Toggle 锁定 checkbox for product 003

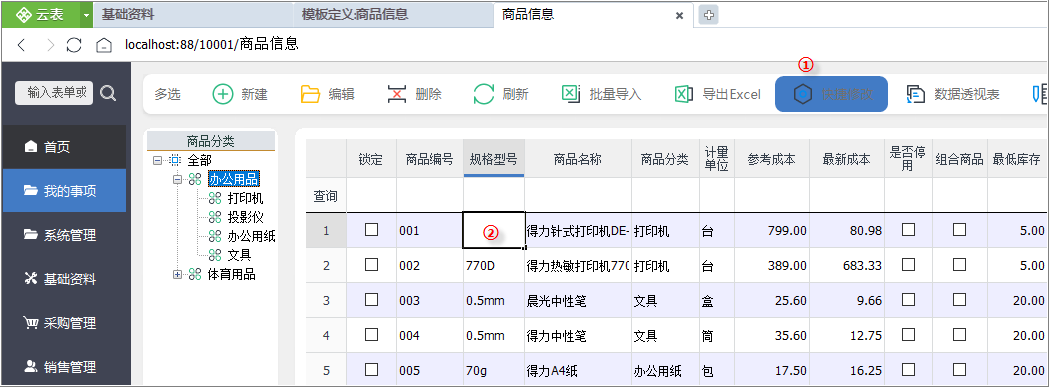[371, 299]
